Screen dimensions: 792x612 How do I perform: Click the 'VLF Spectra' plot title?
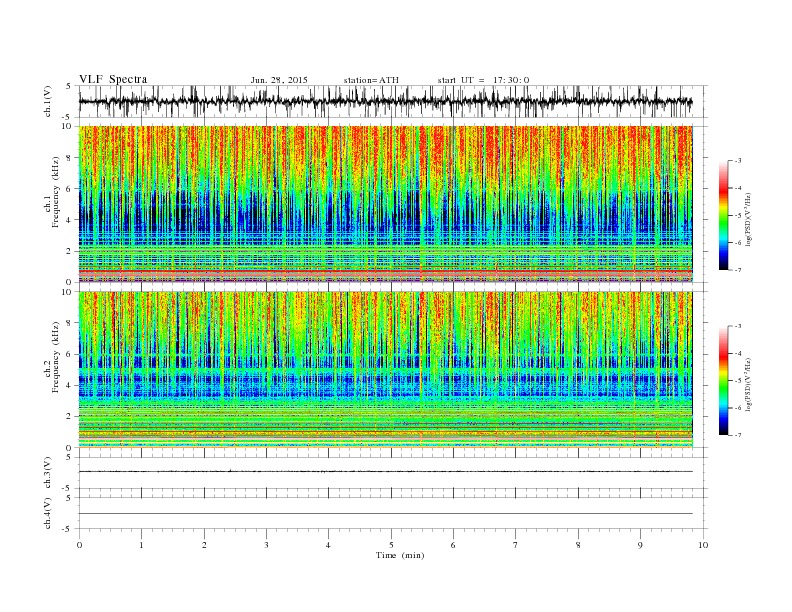pyautogui.click(x=113, y=79)
